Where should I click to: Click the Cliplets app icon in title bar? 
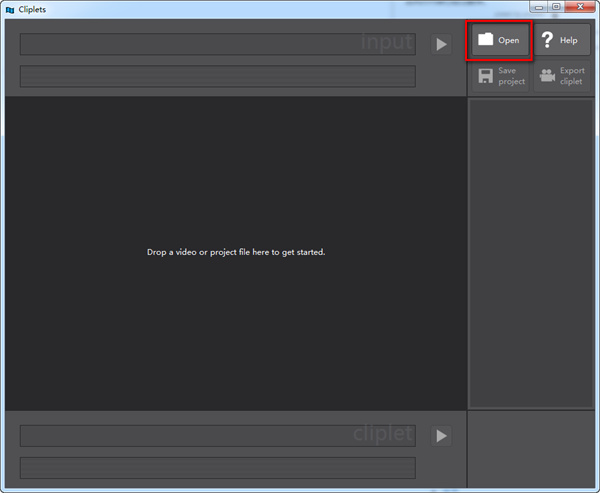[9, 8]
